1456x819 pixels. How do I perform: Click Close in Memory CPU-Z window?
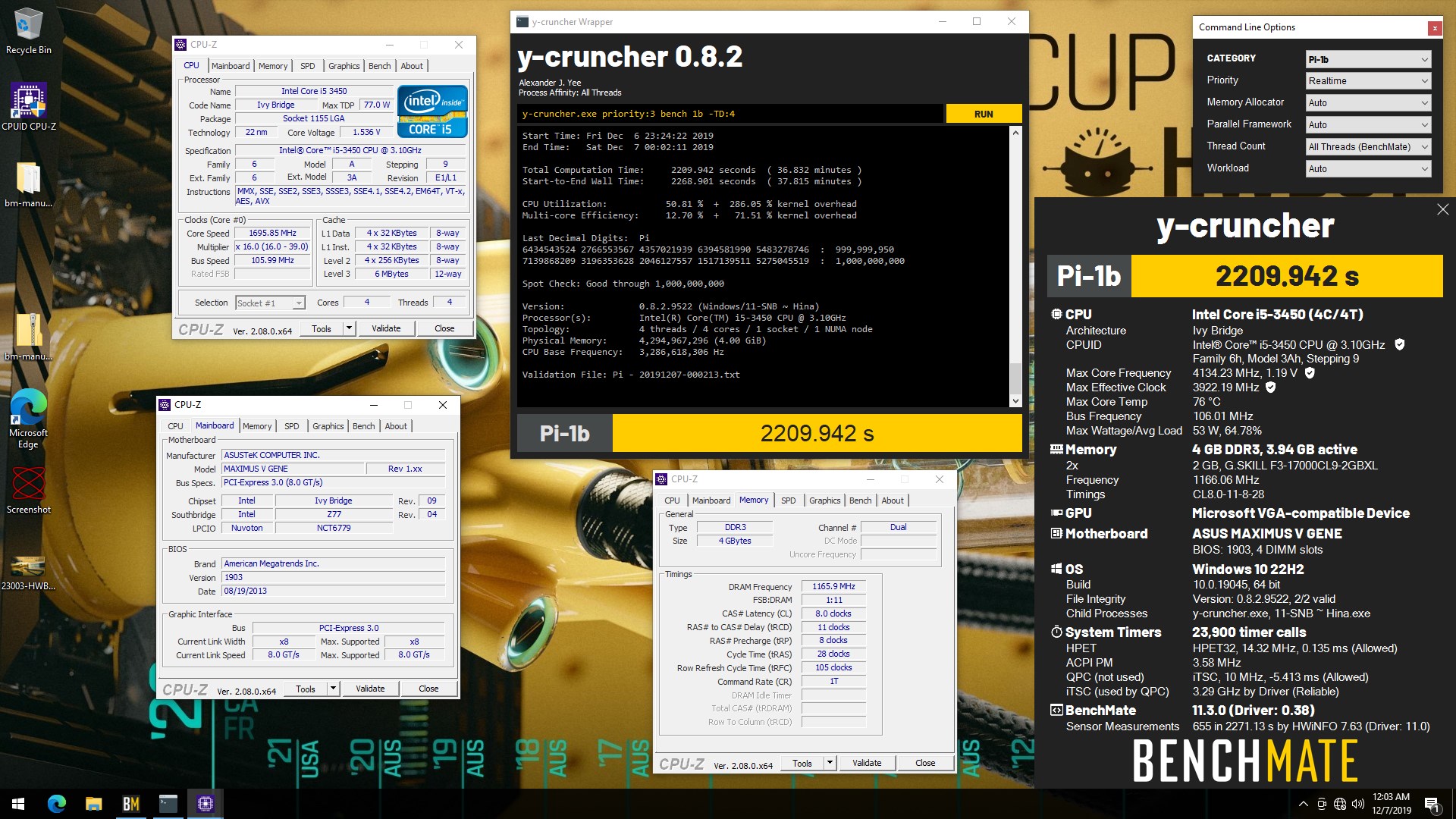click(x=925, y=763)
